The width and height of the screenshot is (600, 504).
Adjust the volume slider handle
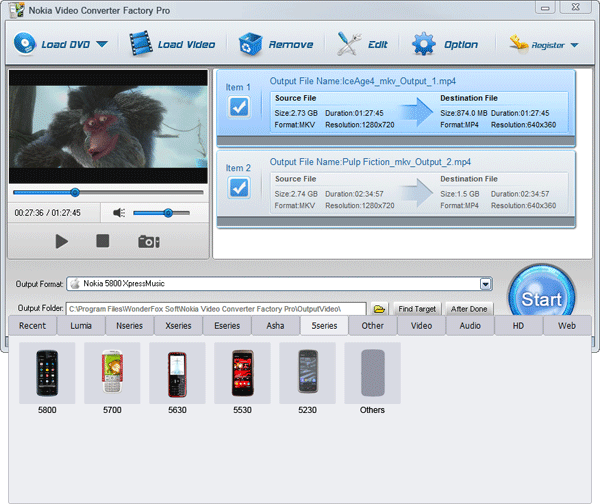[x=168, y=213]
